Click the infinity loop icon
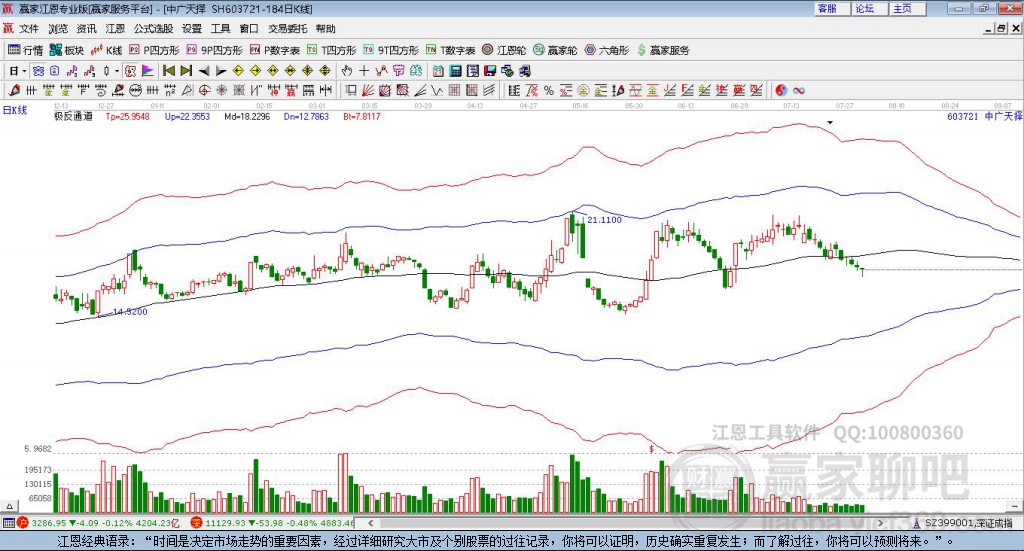Image resolution: width=1024 pixels, height=551 pixels. (799, 91)
